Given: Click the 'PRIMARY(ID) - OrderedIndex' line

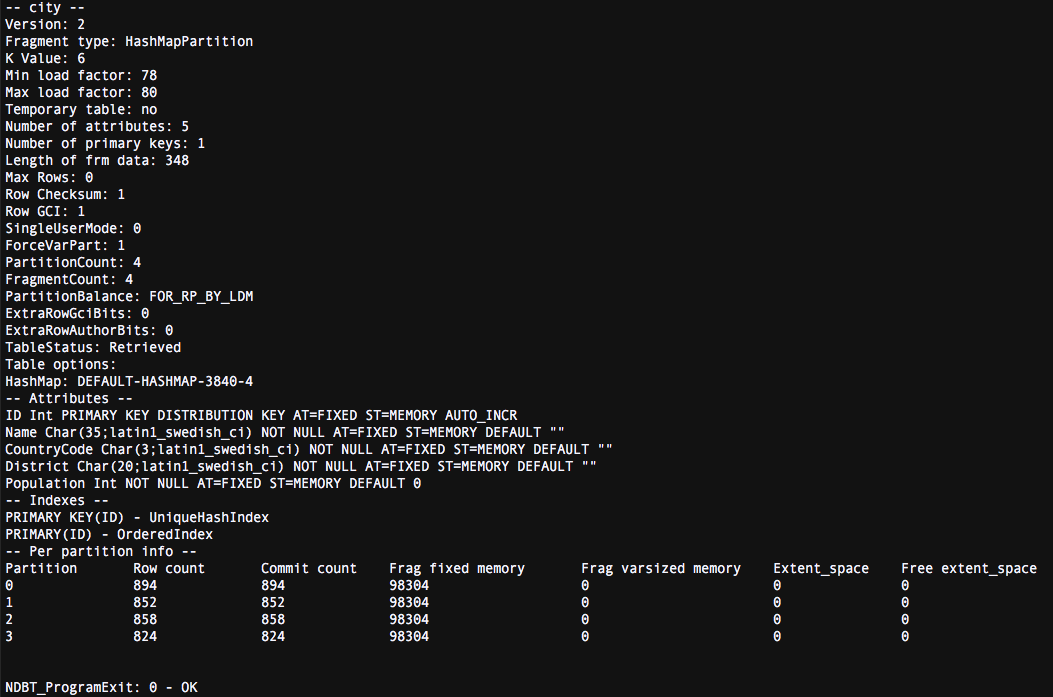Looking at the screenshot, I should [109, 534].
